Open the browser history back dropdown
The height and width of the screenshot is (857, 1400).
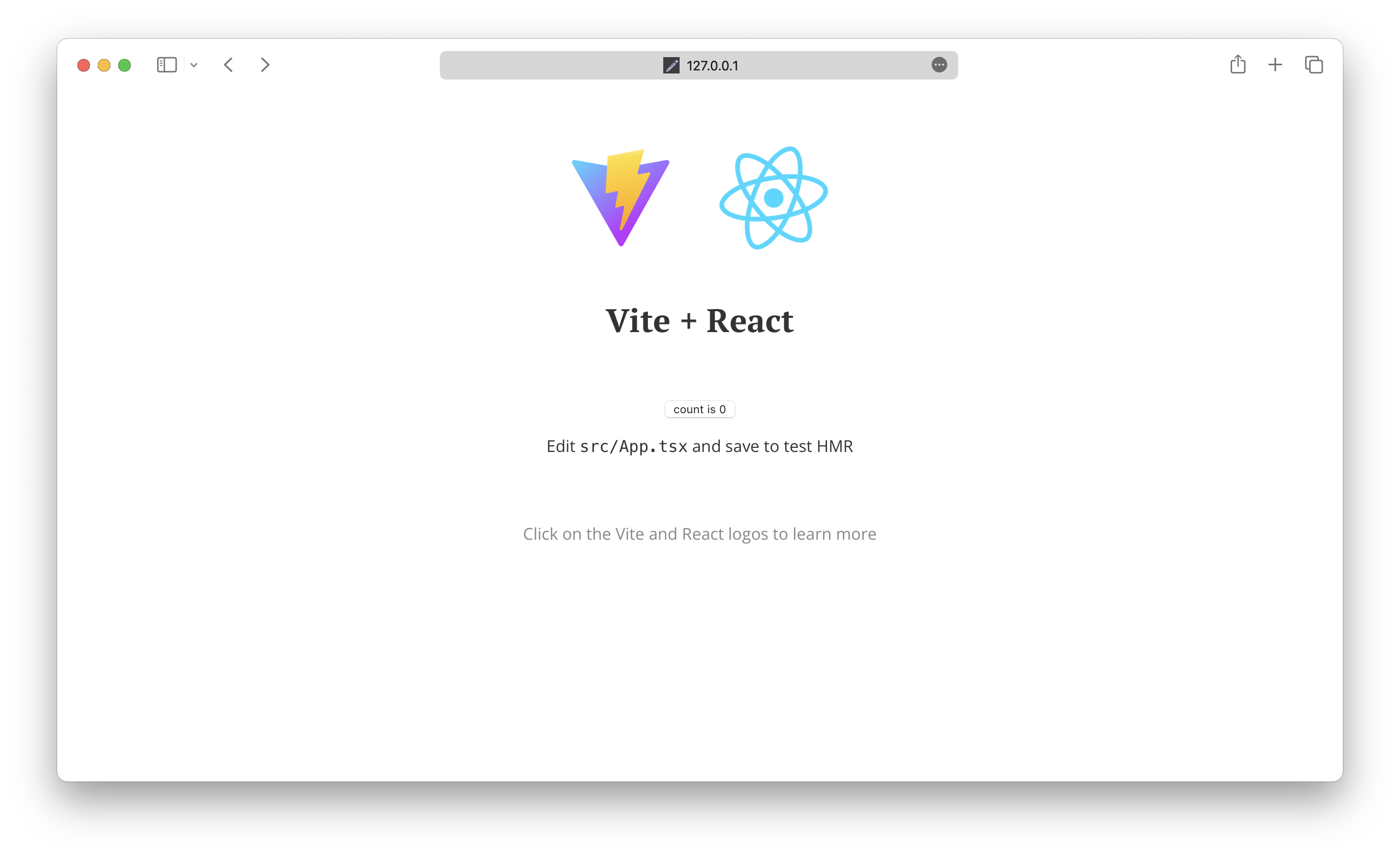(228, 64)
